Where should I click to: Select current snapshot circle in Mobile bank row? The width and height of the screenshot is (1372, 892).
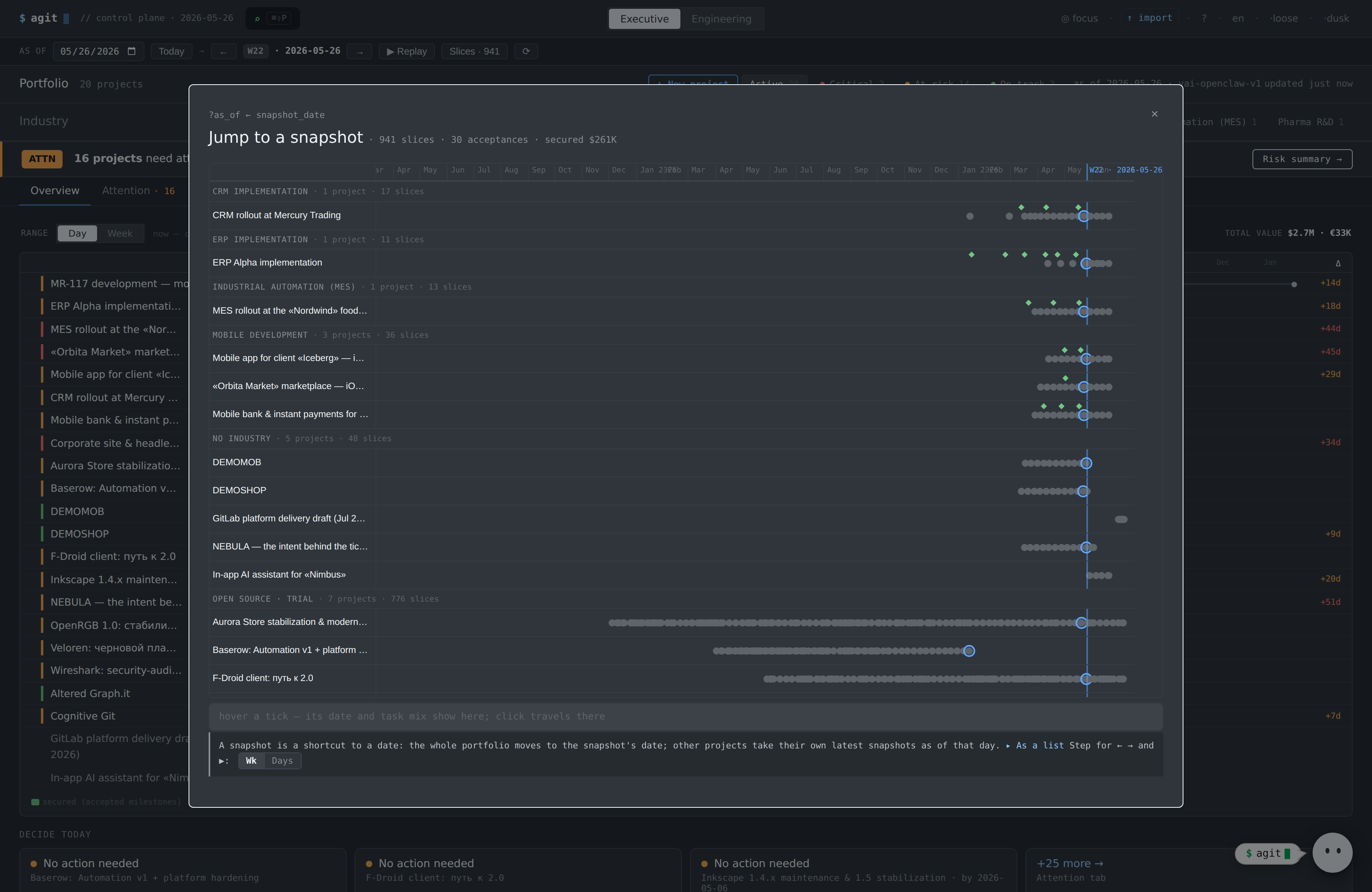click(x=1084, y=415)
